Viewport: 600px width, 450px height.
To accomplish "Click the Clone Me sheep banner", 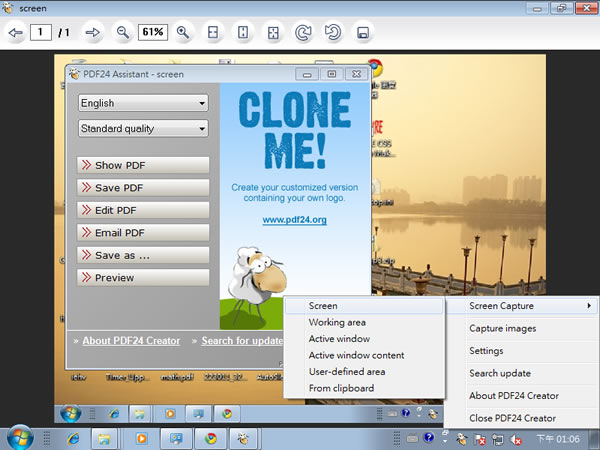I will pyautogui.click(x=295, y=206).
